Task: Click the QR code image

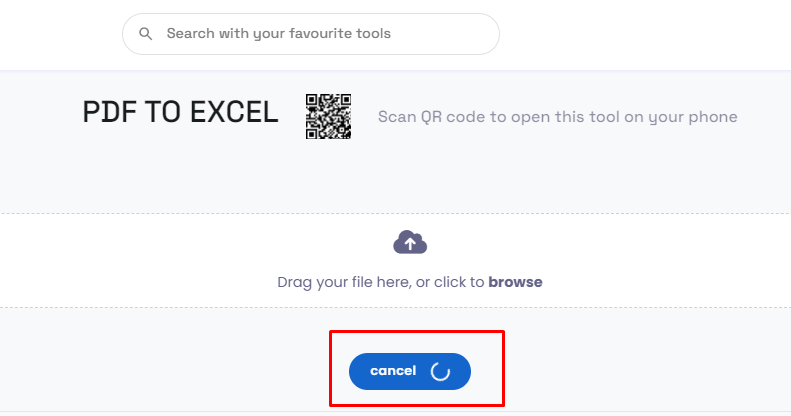Action: click(328, 116)
